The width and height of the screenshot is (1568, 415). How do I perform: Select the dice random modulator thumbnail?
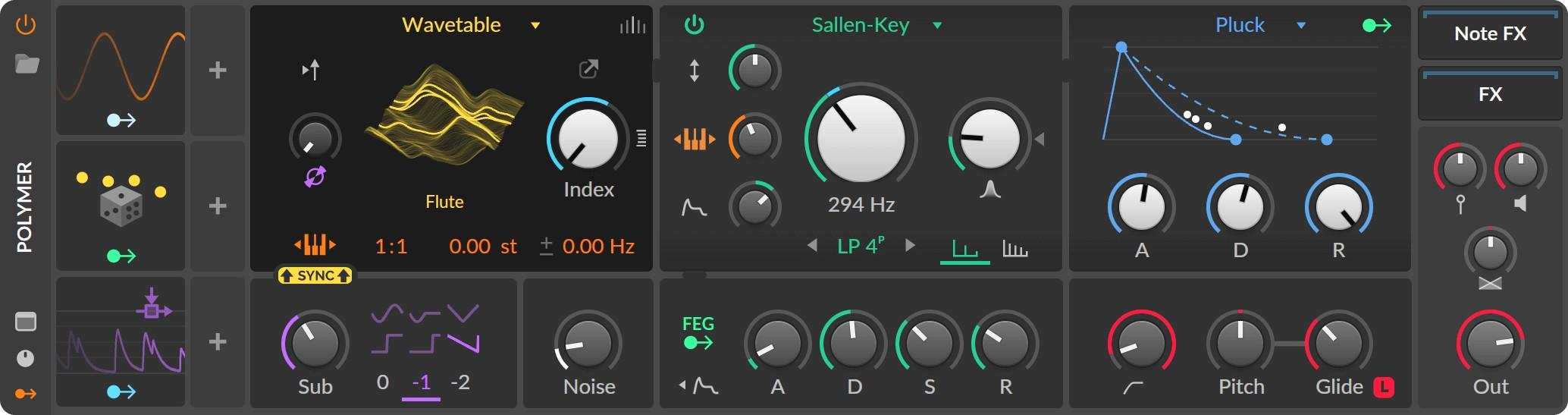point(121,206)
